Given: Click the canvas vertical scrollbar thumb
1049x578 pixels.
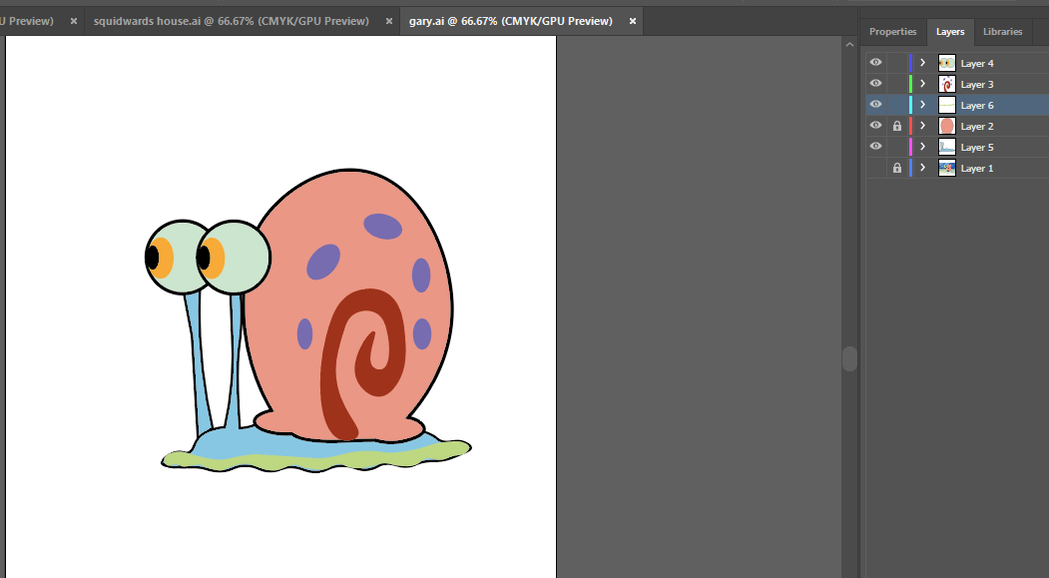Looking at the screenshot, I should point(850,359).
